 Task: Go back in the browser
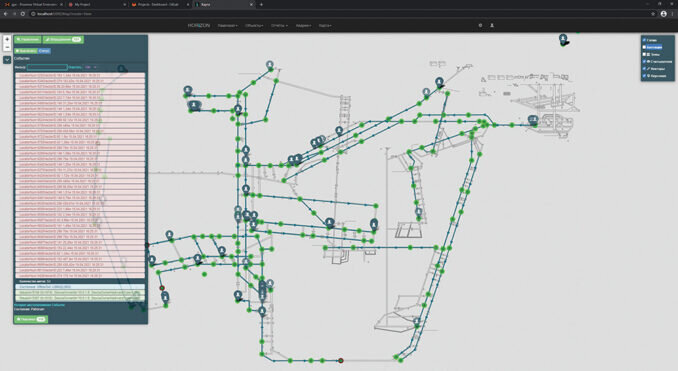click(x=6, y=14)
